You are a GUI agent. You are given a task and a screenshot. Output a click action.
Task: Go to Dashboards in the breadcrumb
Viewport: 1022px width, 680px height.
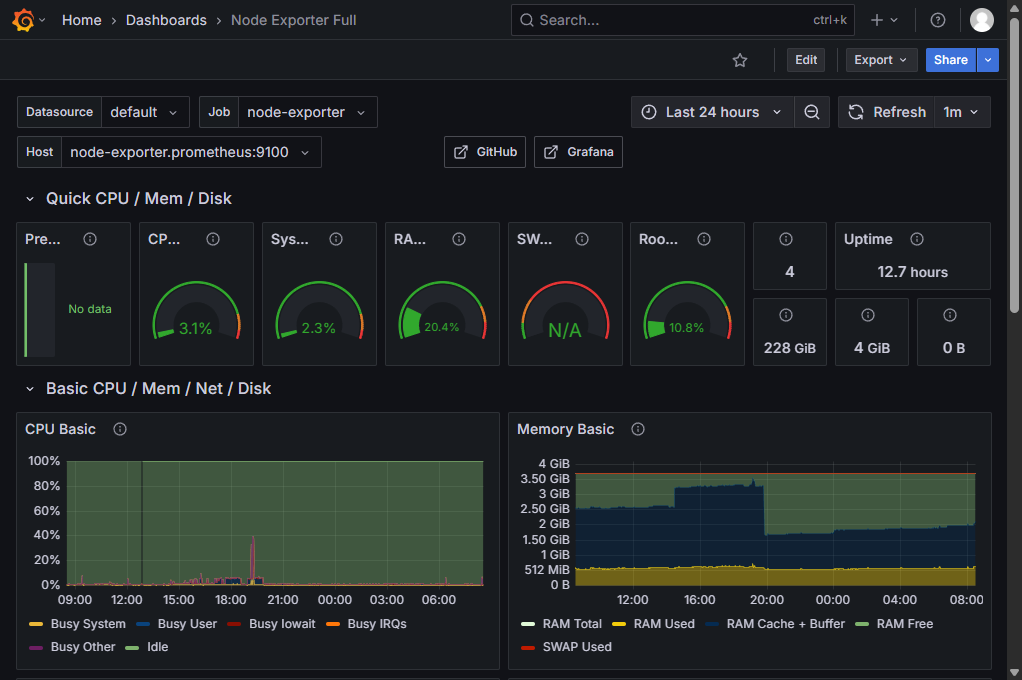click(166, 20)
